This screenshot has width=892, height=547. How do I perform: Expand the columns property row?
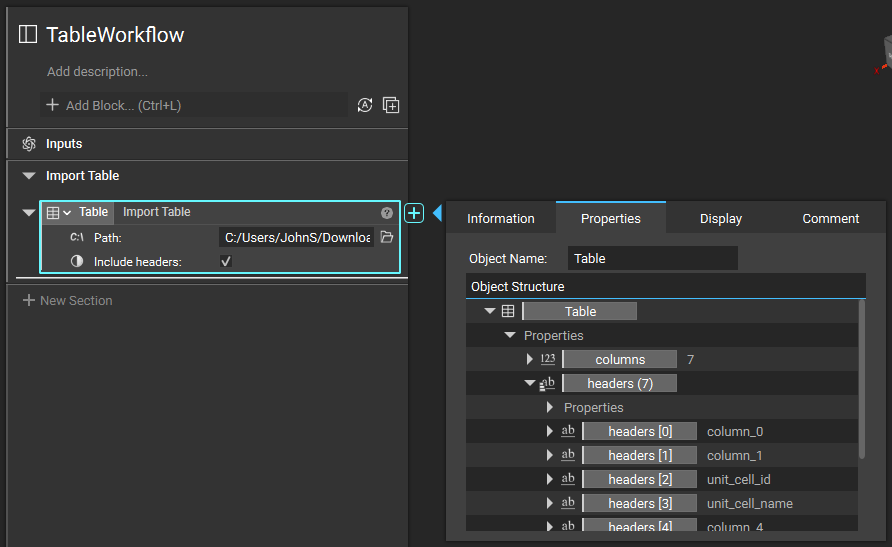(530, 359)
